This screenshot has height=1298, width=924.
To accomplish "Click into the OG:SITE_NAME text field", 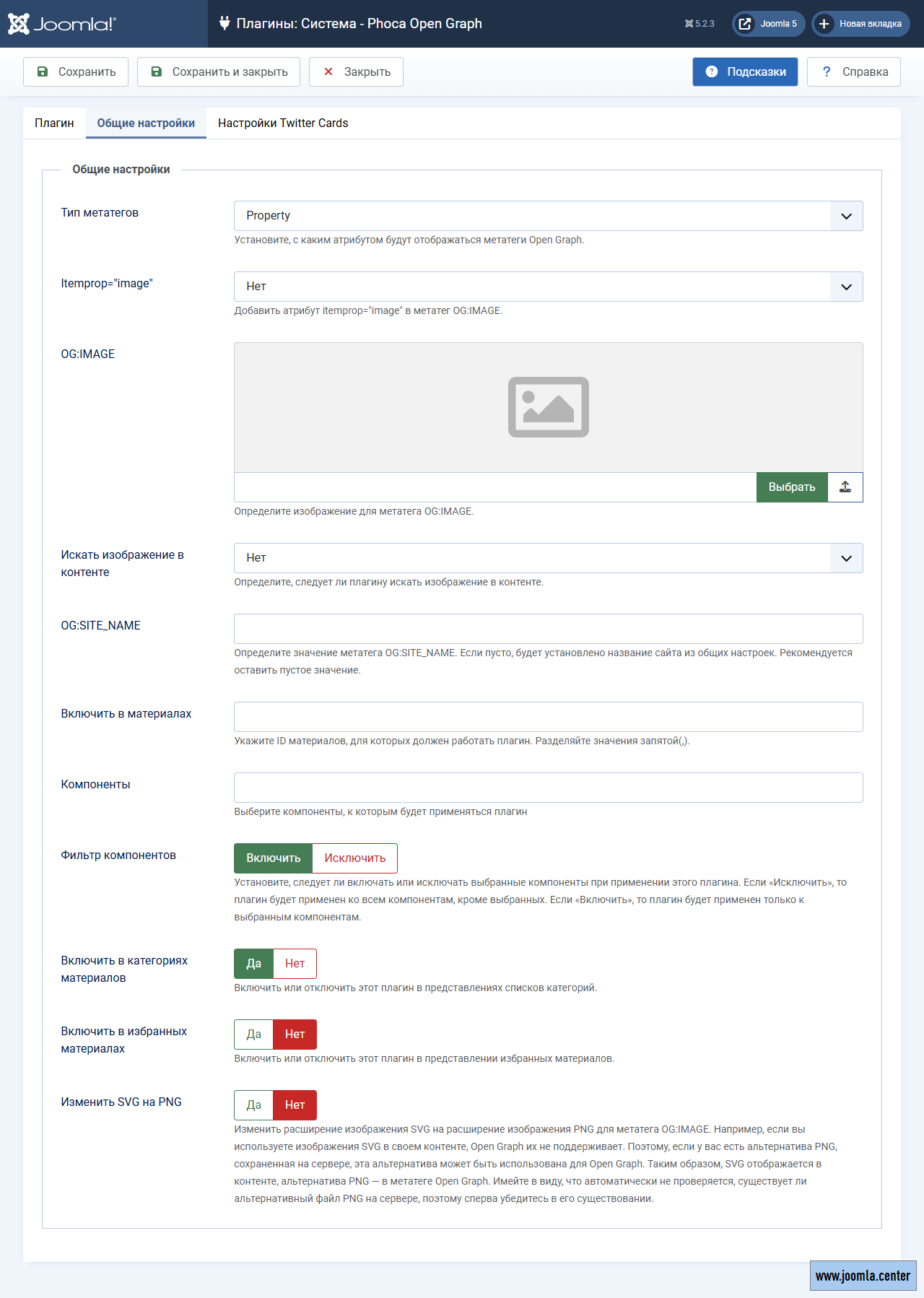I will pos(548,629).
